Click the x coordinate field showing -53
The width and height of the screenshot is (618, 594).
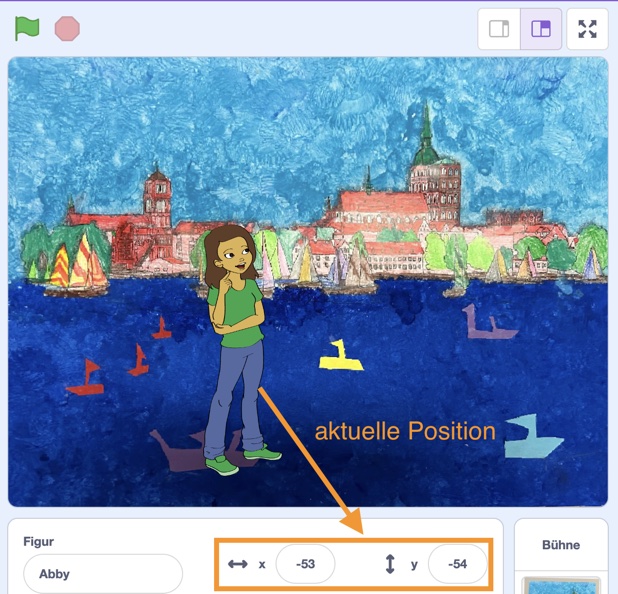click(x=305, y=564)
